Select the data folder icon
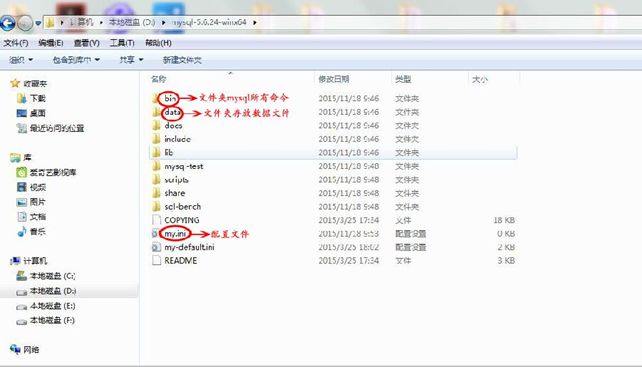The width and height of the screenshot is (642, 367). 156,112
